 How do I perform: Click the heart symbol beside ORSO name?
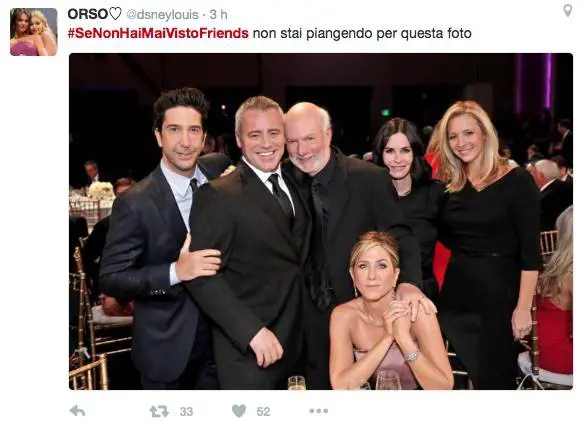point(115,14)
